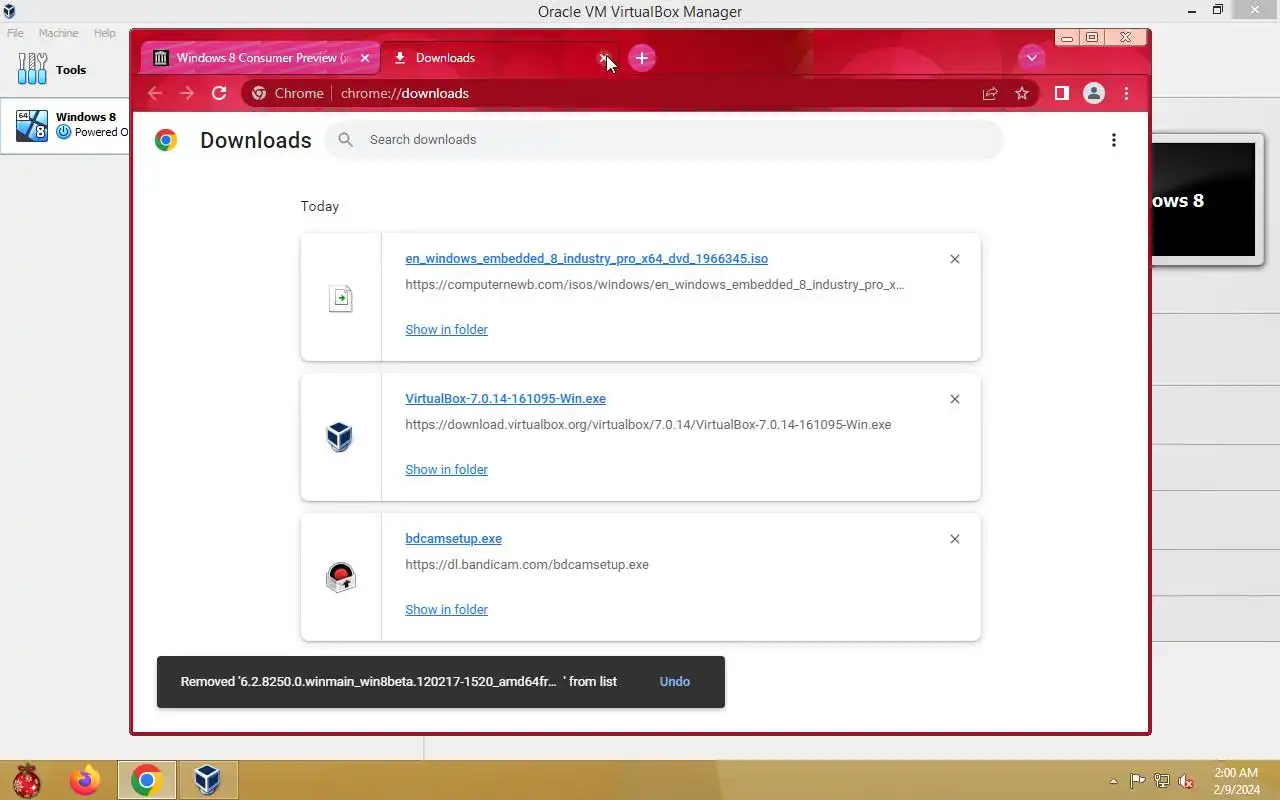
Task: Open the Help menu in VirtualBox Manager
Action: tap(105, 33)
